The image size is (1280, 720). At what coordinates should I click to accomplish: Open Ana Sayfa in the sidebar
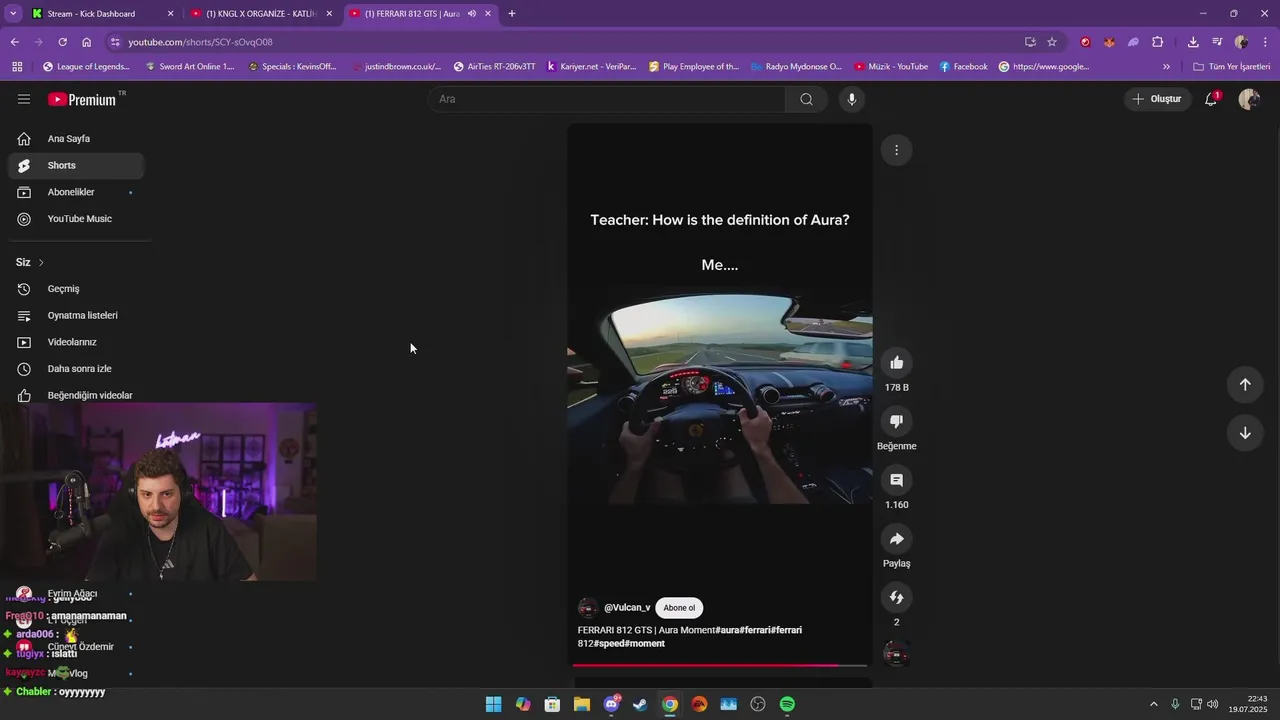(x=76, y=139)
